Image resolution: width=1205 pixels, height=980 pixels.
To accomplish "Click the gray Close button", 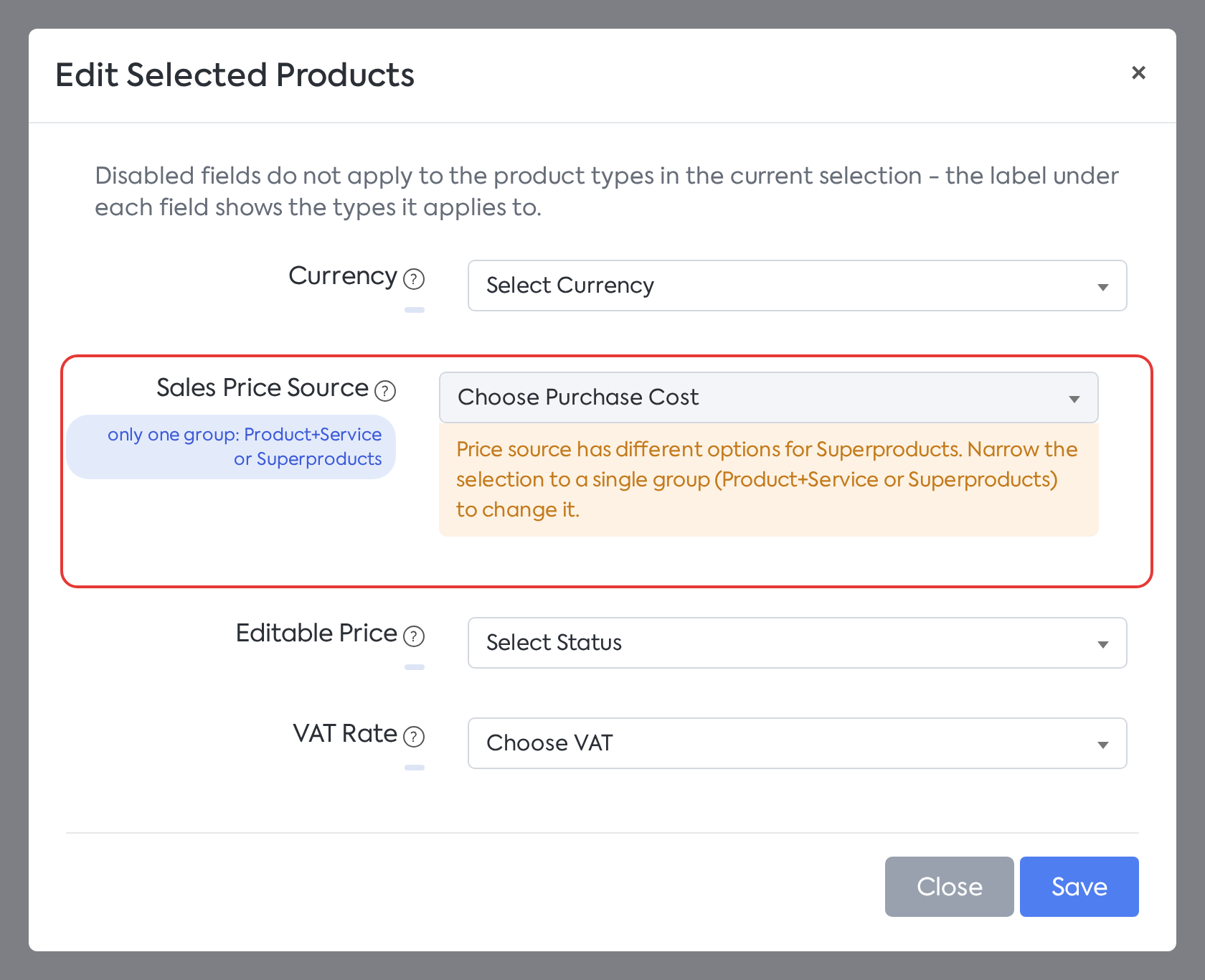I will (949, 887).
